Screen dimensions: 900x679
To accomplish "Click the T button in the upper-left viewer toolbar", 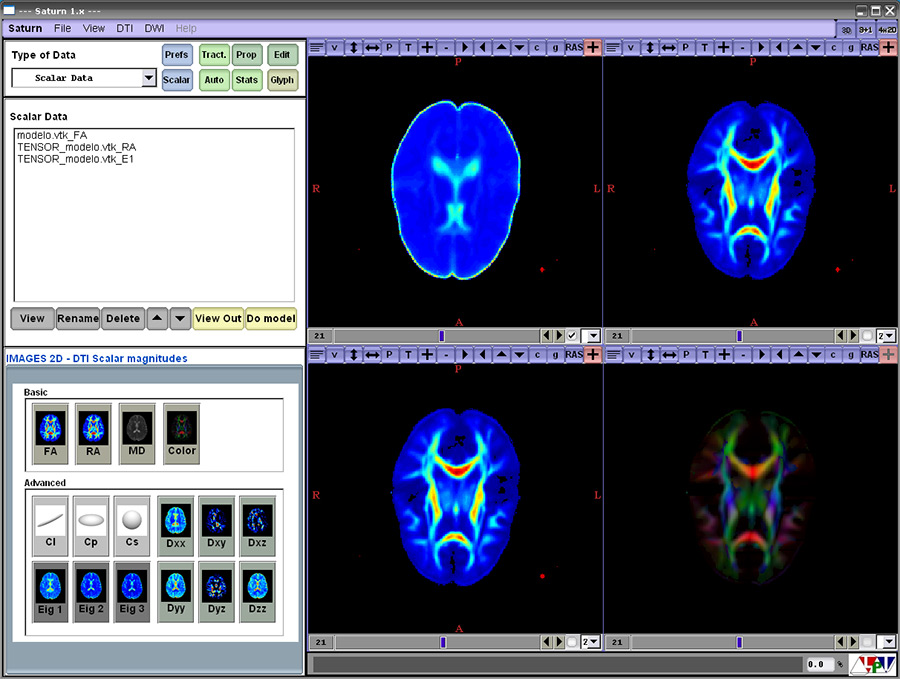I will pyautogui.click(x=408, y=48).
